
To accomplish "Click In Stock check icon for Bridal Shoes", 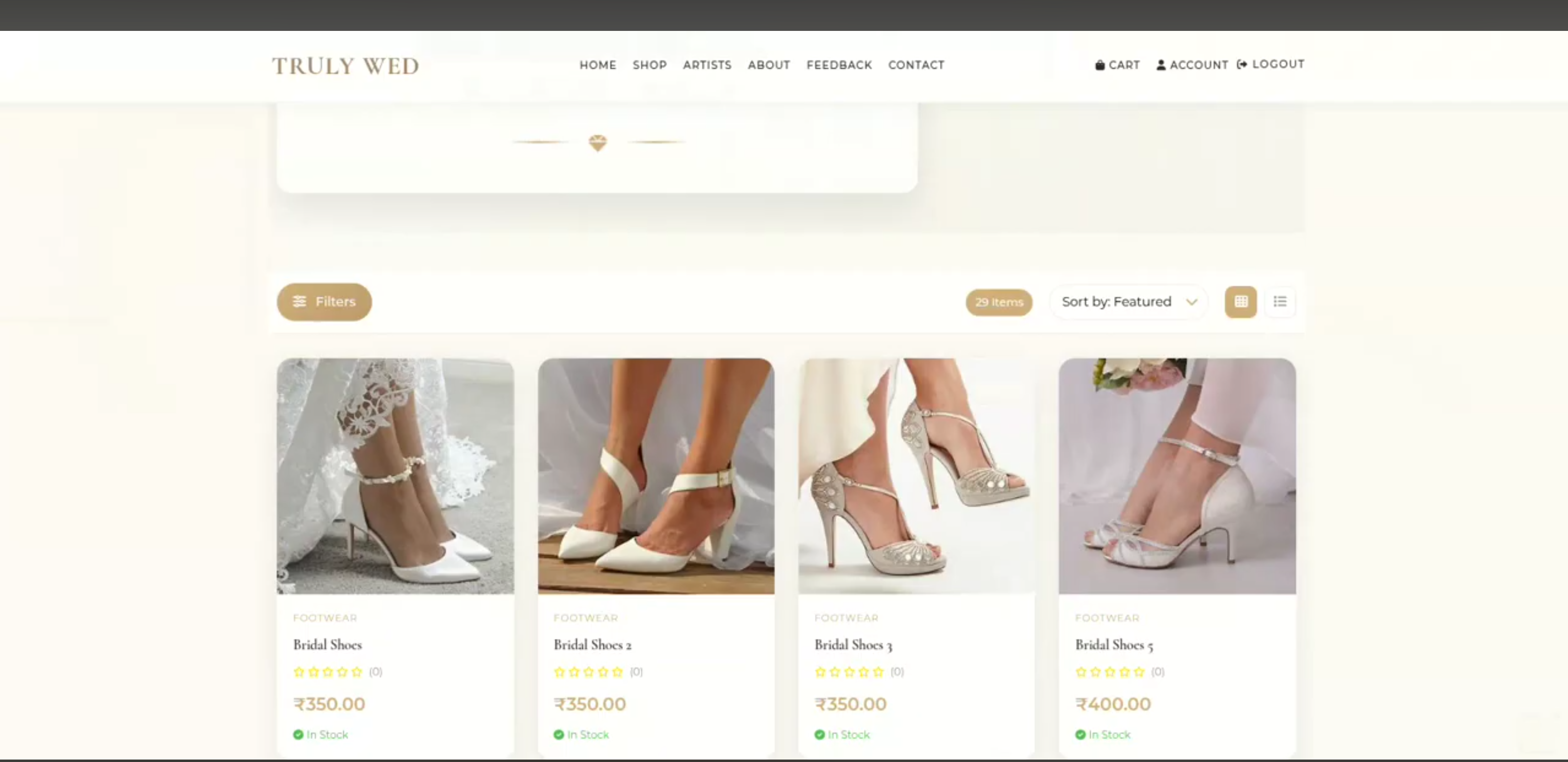I will 298,735.
